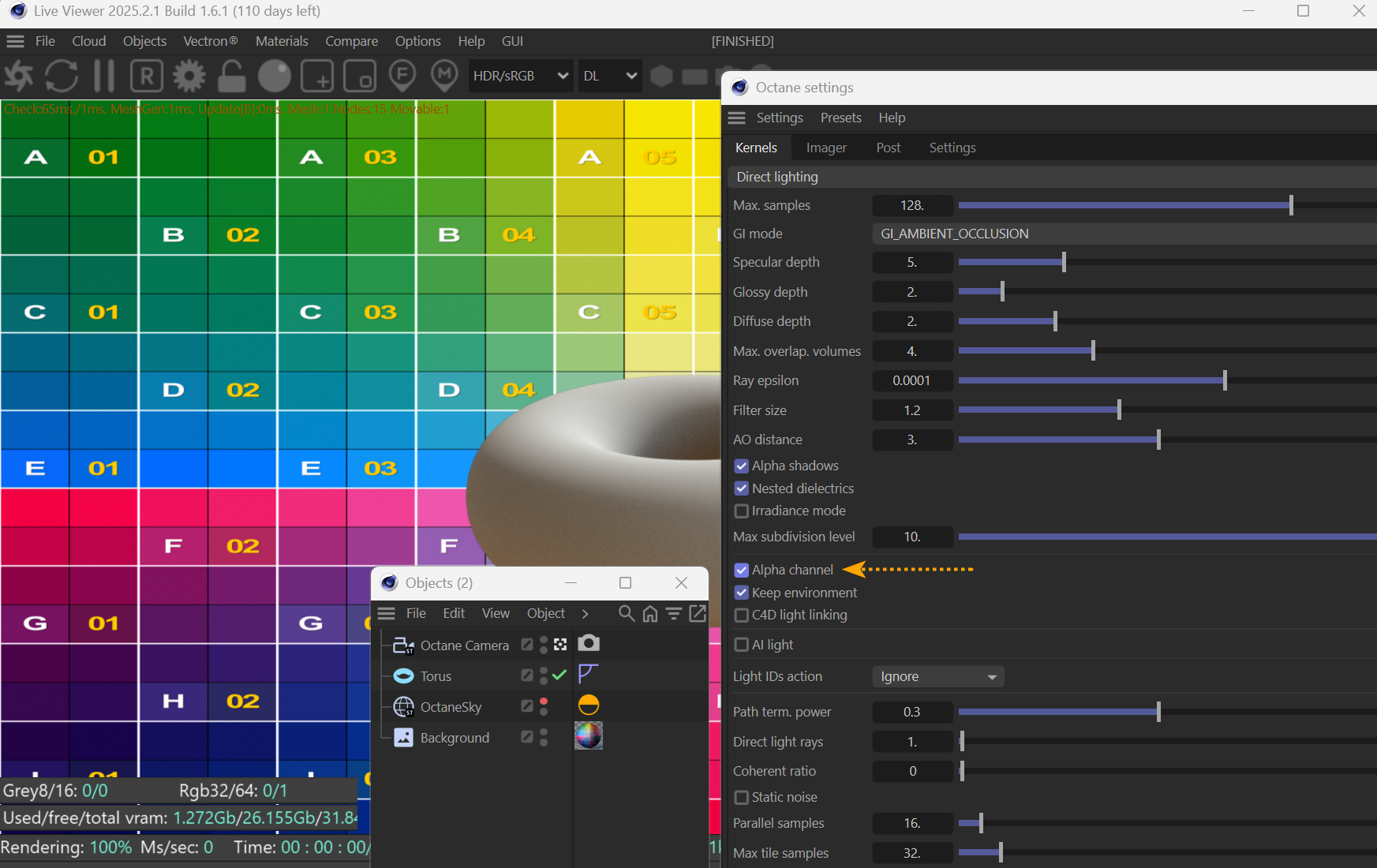
Task: Click the layer icon on Torus row
Action: 527,675
